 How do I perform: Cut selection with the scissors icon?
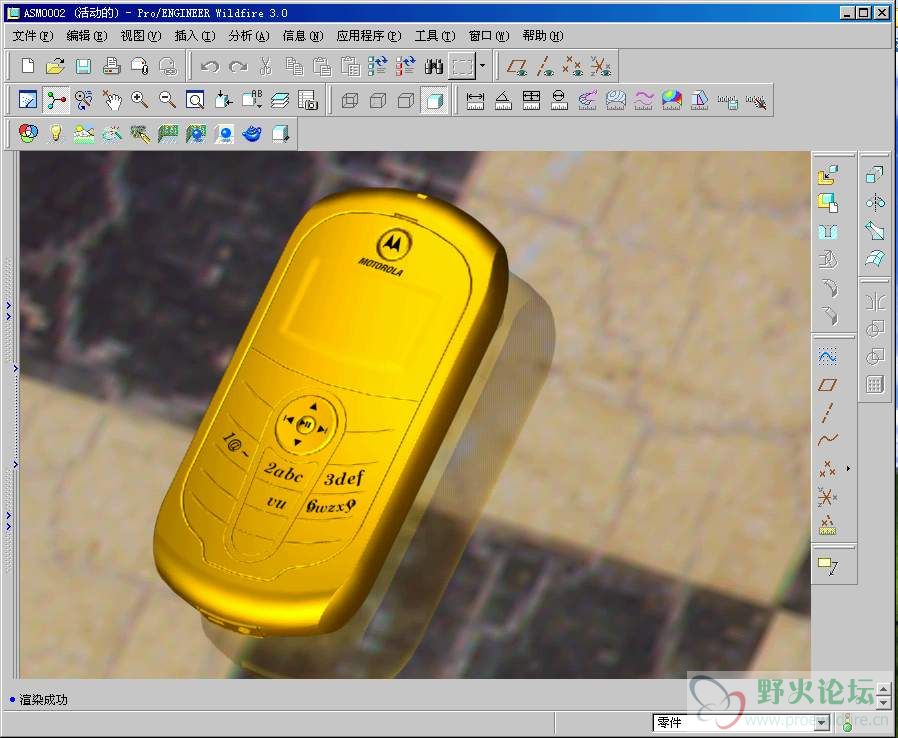[x=265, y=66]
